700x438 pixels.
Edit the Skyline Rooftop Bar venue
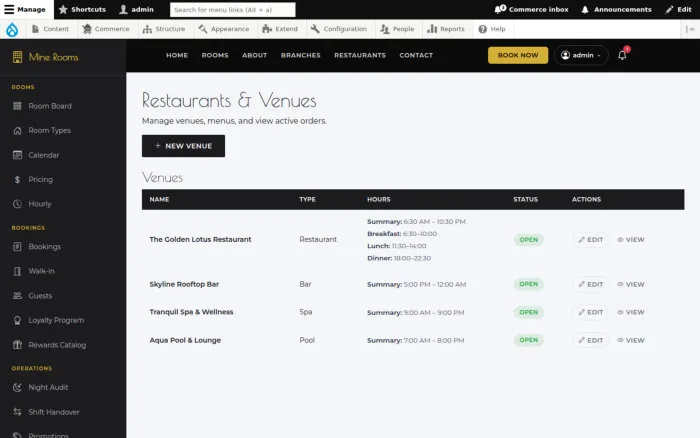tap(590, 284)
